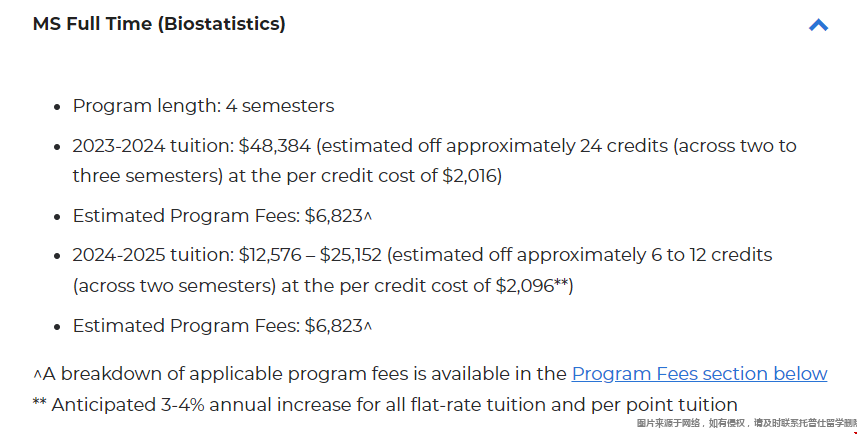Click the bullet dot beside Program length
The image size is (857, 434).
57,107
